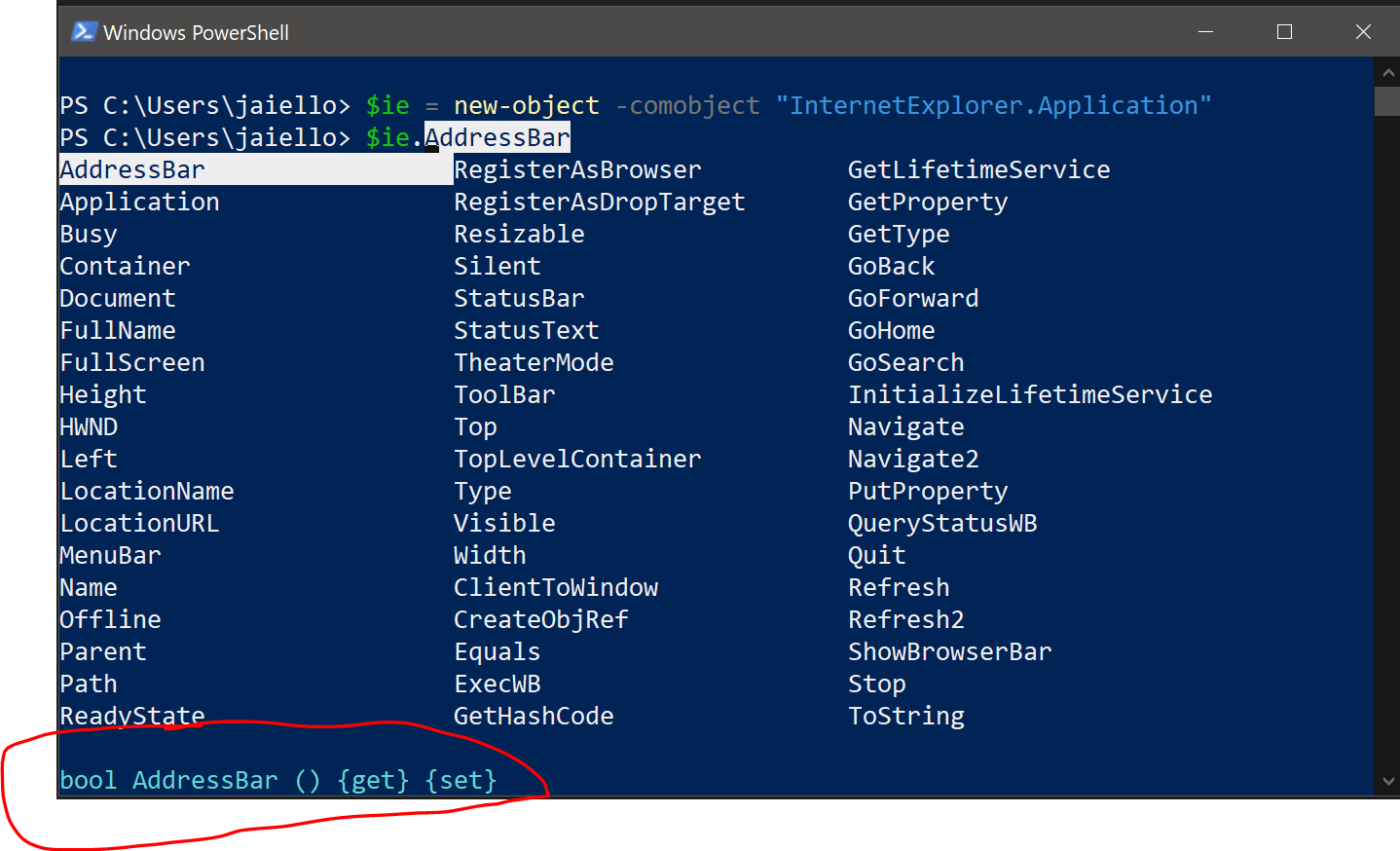Toggle the Silent property entry
1400x851 pixels.
point(497,265)
